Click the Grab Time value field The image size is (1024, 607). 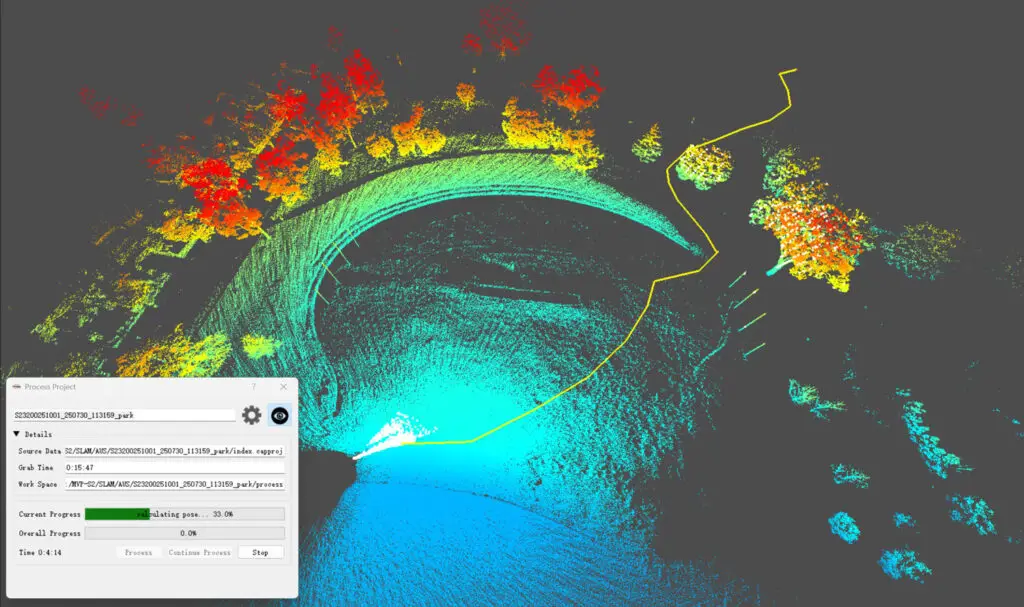174,467
